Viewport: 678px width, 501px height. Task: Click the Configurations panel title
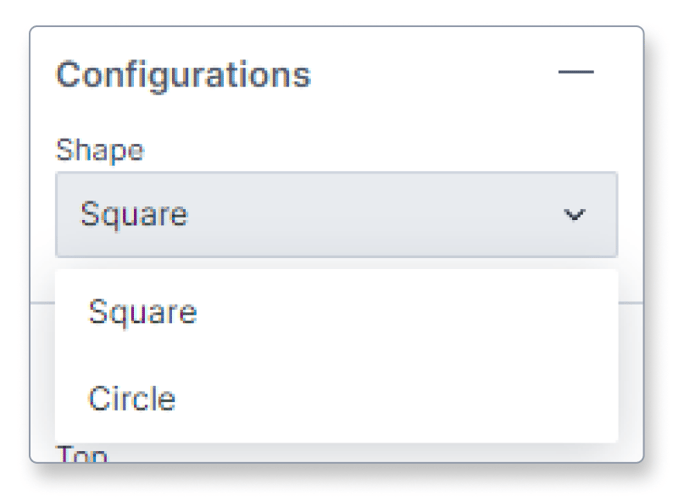click(183, 74)
